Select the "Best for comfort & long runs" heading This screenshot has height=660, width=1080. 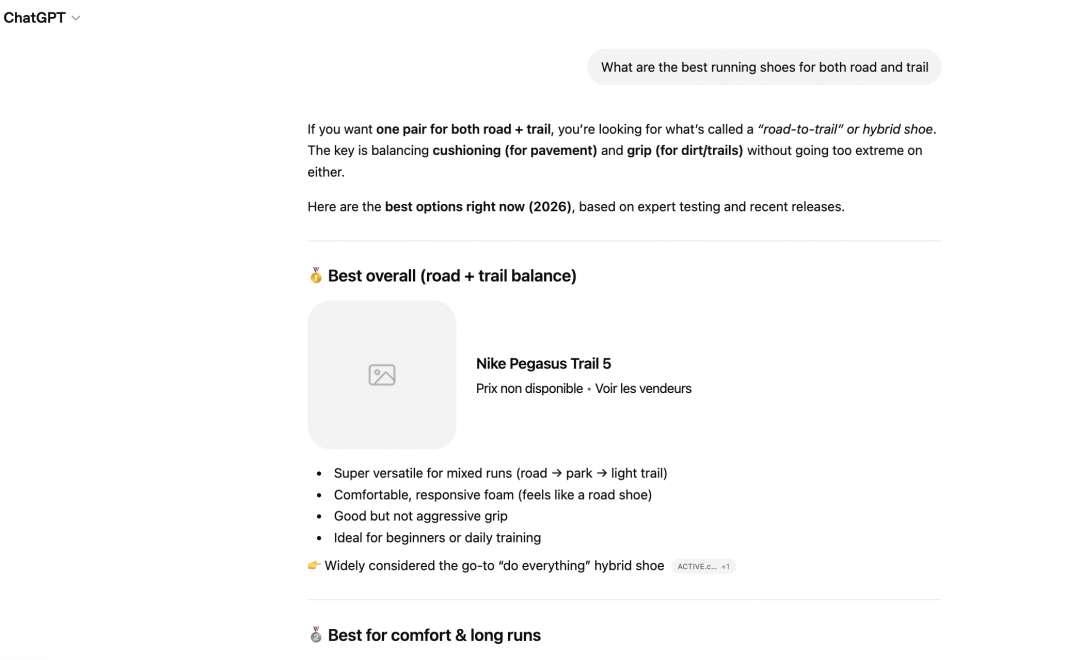point(434,635)
